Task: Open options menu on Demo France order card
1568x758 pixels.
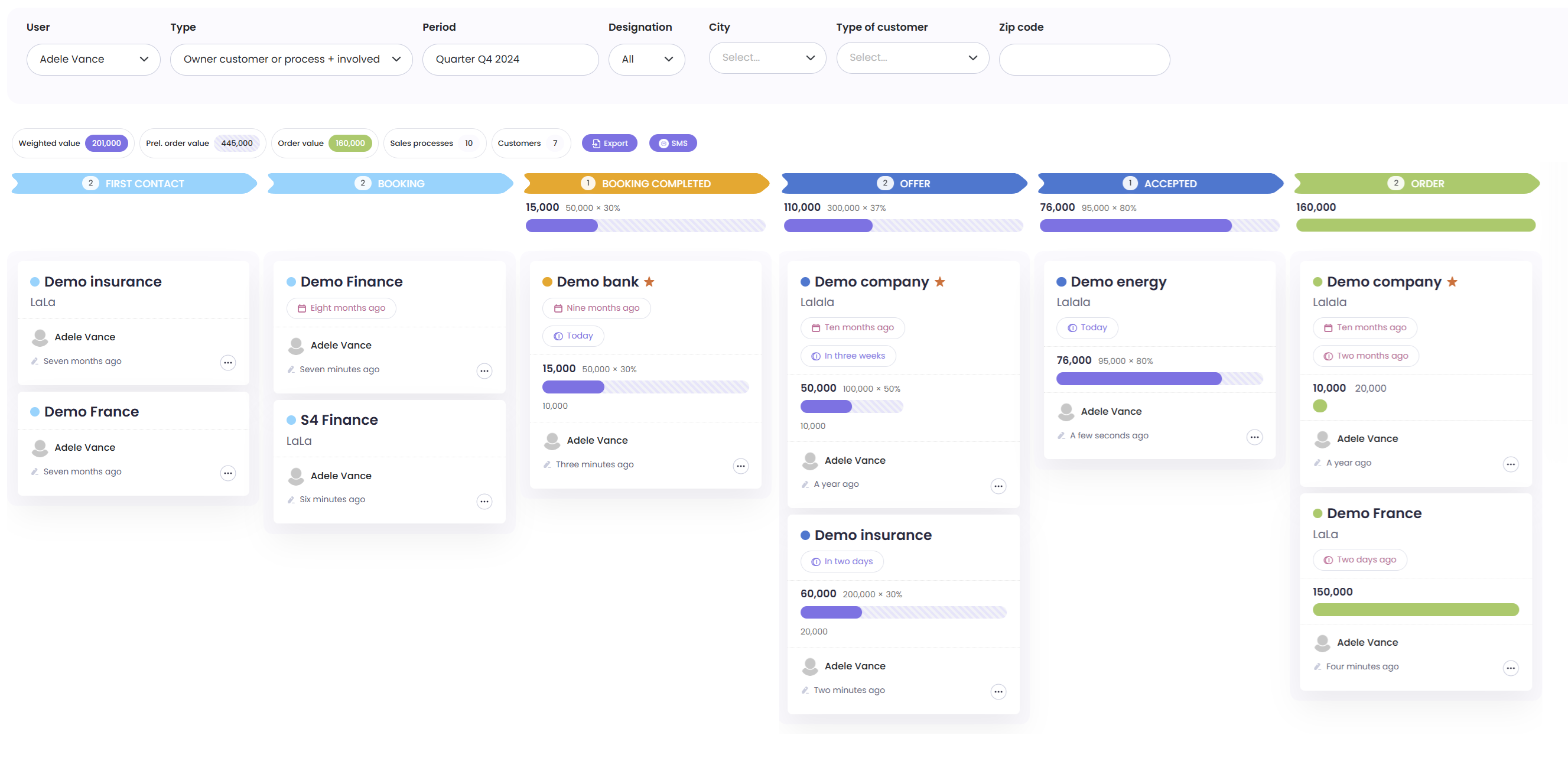Action: tap(1510, 669)
